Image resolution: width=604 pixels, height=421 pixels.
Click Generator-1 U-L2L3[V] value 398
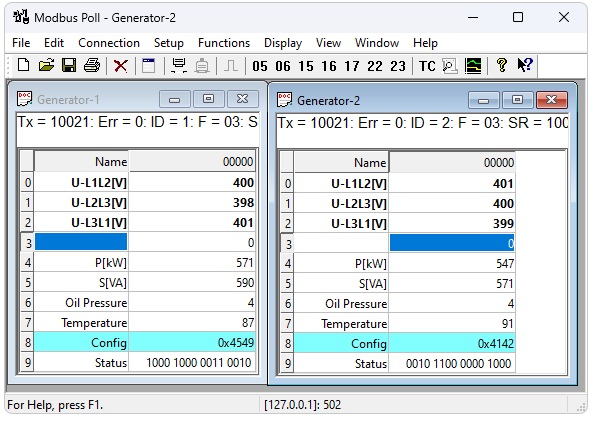pyautogui.click(x=192, y=202)
